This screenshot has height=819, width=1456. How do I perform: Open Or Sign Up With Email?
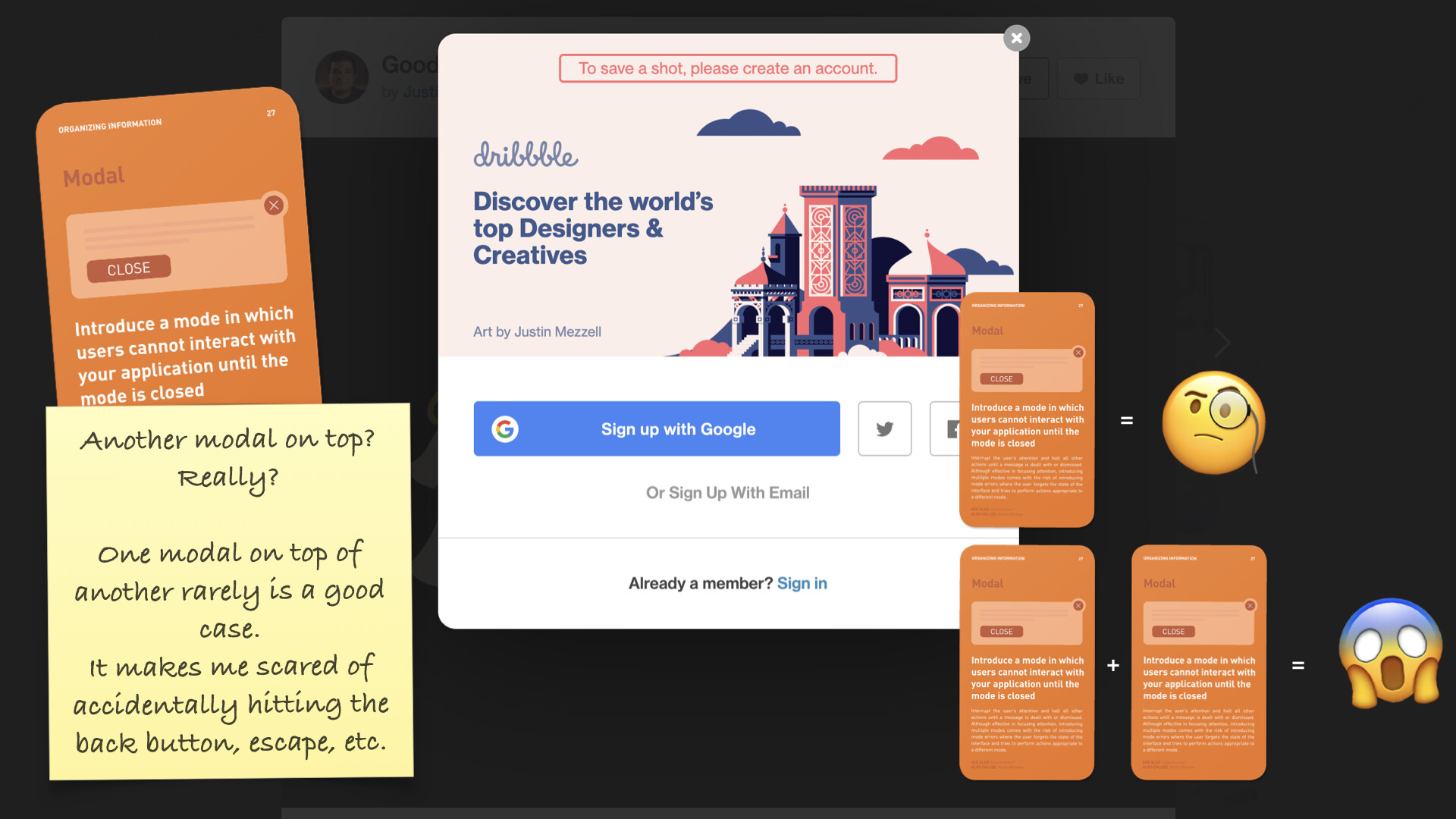727,493
